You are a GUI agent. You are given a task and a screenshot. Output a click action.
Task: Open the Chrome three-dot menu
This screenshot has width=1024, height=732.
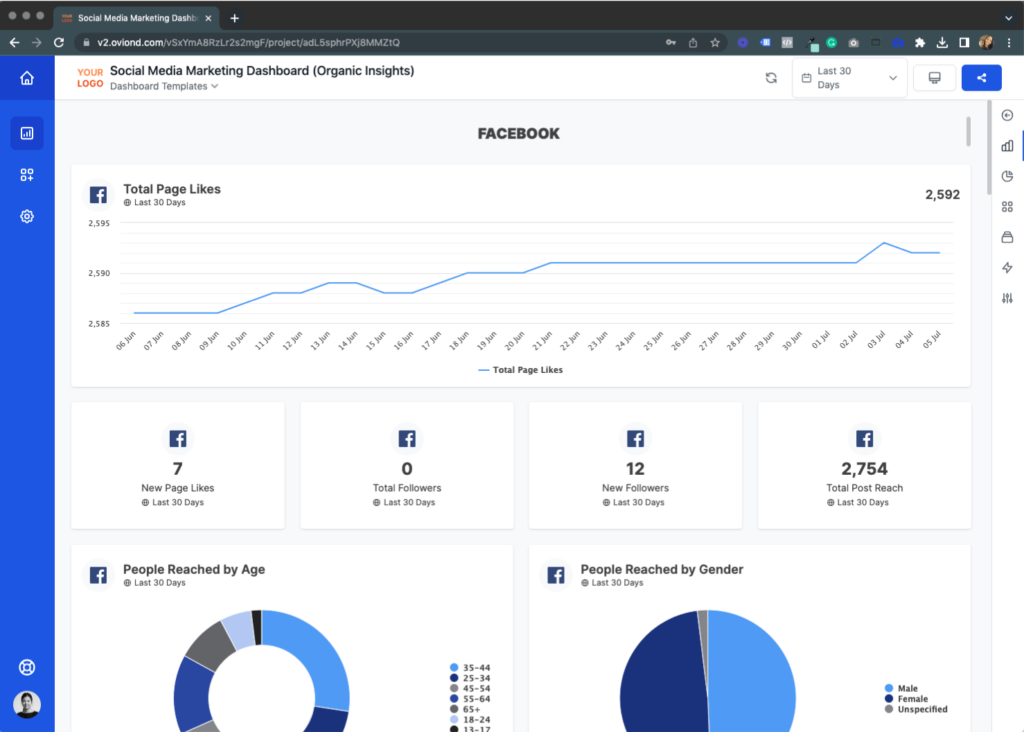click(x=1009, y=42)
